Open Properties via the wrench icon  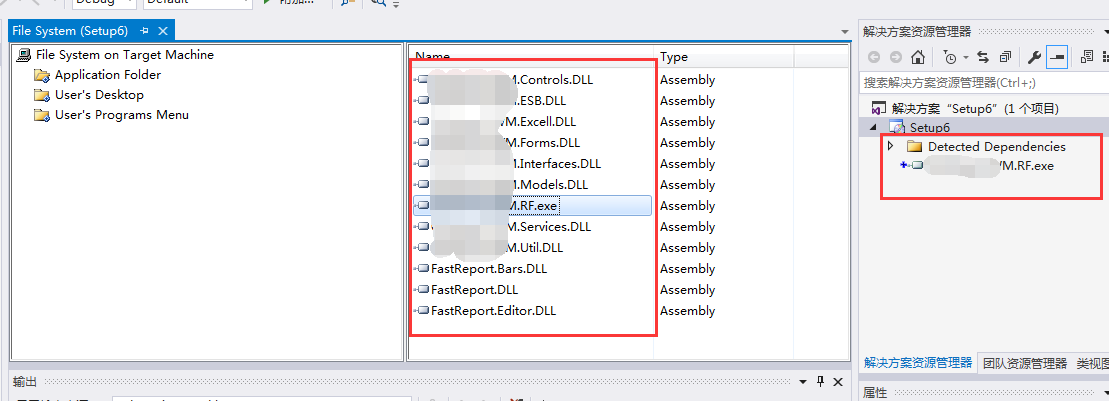pyautogui.click(x=1035, y=57)
